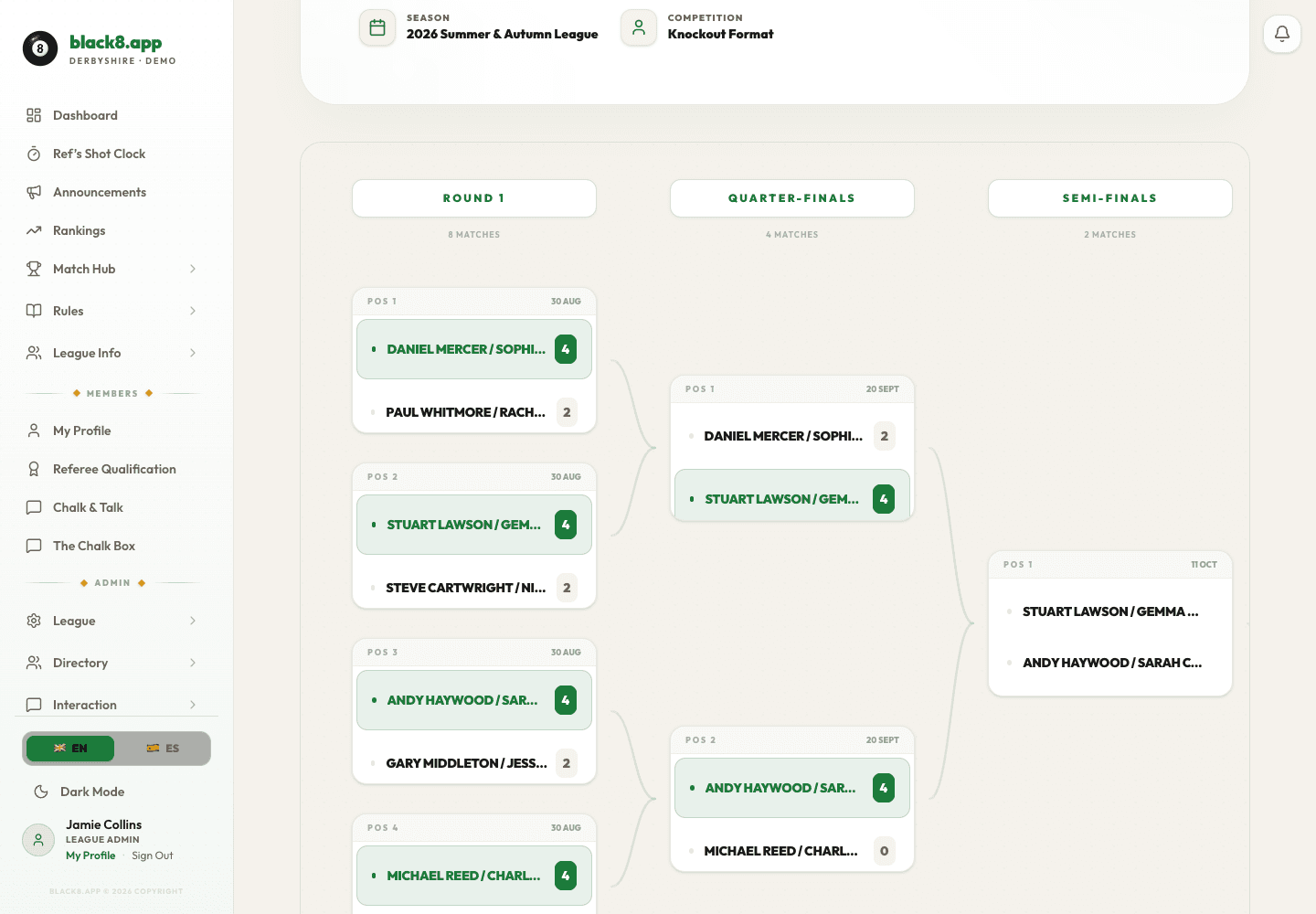The width and height of the screenshot is (1316, 914).
Task: Switch language to ES
Action: click(163, 749)
